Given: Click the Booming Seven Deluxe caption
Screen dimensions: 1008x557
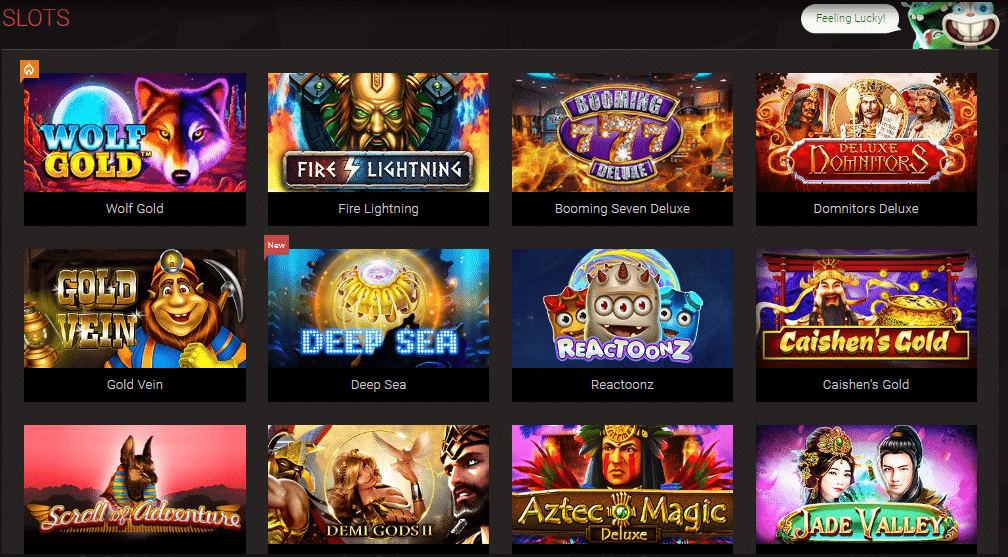Looking at the screenshot, I should pos(622,208).
